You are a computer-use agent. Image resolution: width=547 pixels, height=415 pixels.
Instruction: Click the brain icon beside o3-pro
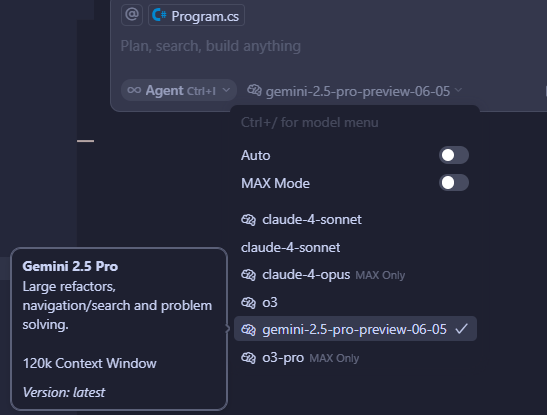(x=249, y=358)
